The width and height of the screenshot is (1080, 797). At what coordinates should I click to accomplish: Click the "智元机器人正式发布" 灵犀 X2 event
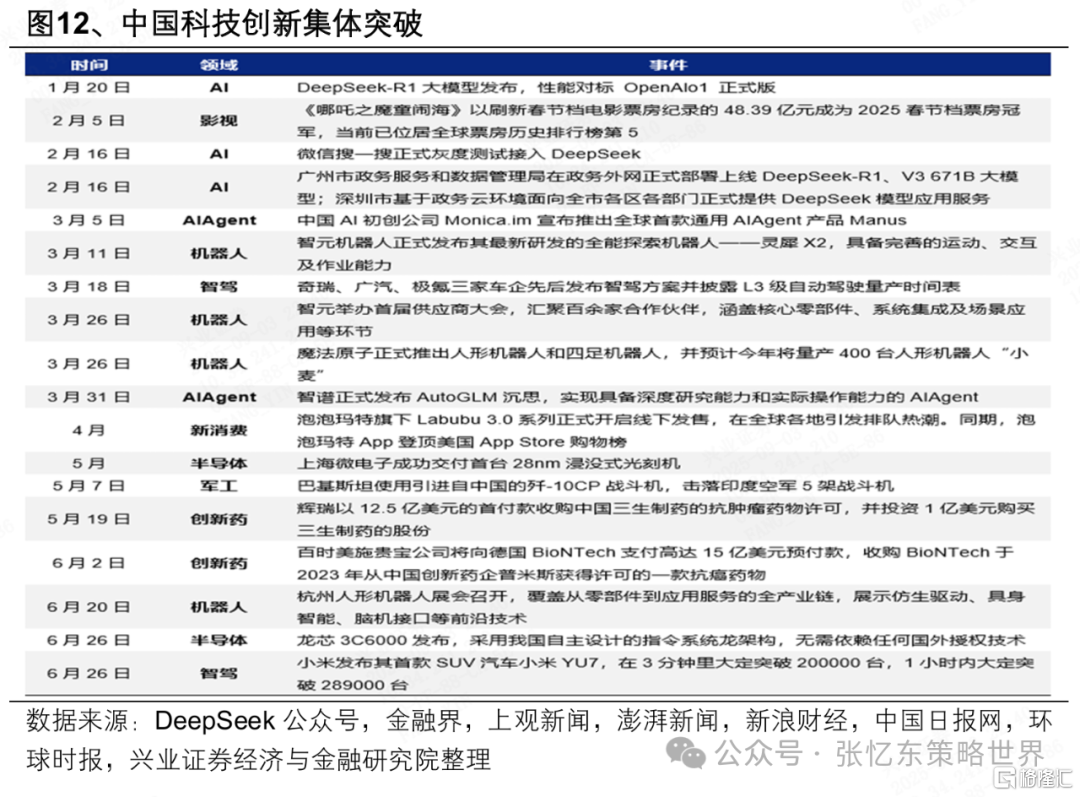[x=667, y=253]
